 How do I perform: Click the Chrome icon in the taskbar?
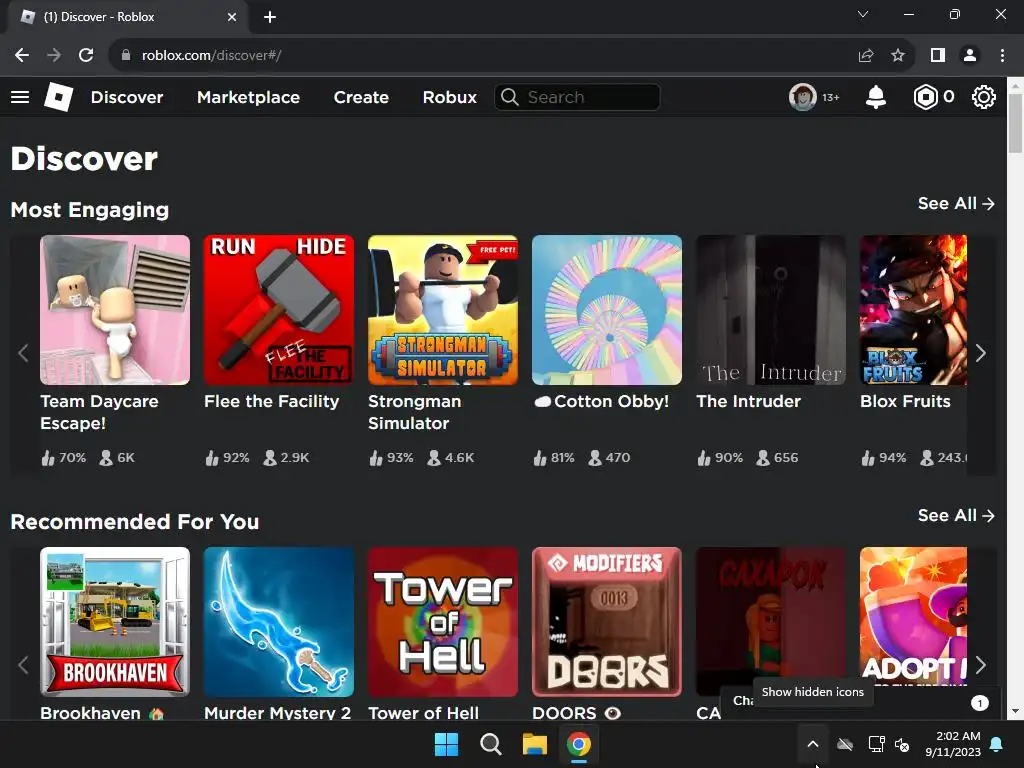(x=579, y=744)
